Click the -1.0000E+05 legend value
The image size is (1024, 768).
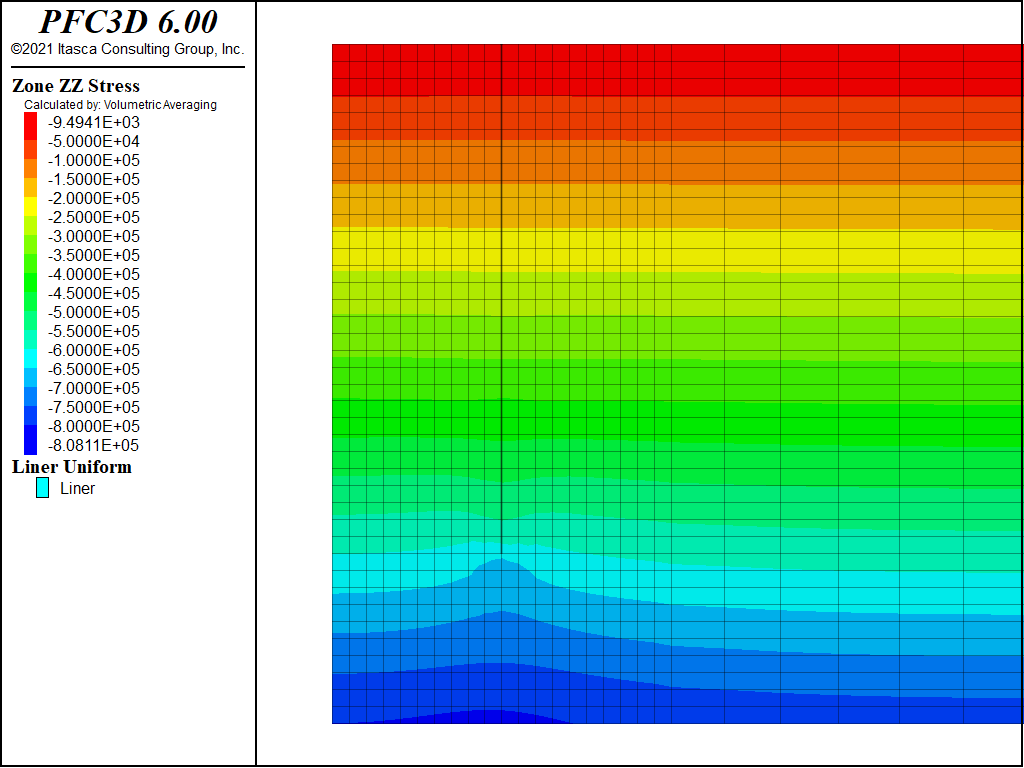pos(93,161)
